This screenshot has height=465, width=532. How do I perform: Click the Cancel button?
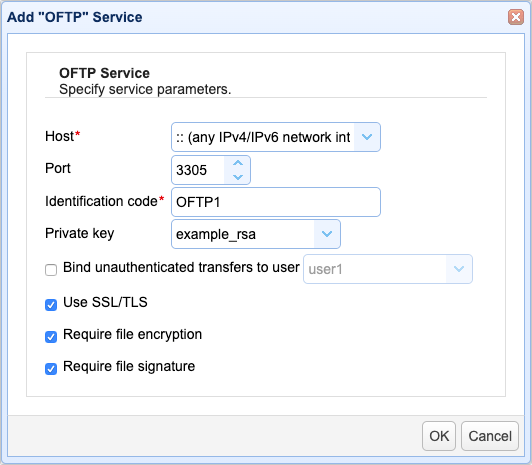click(490, 436)
